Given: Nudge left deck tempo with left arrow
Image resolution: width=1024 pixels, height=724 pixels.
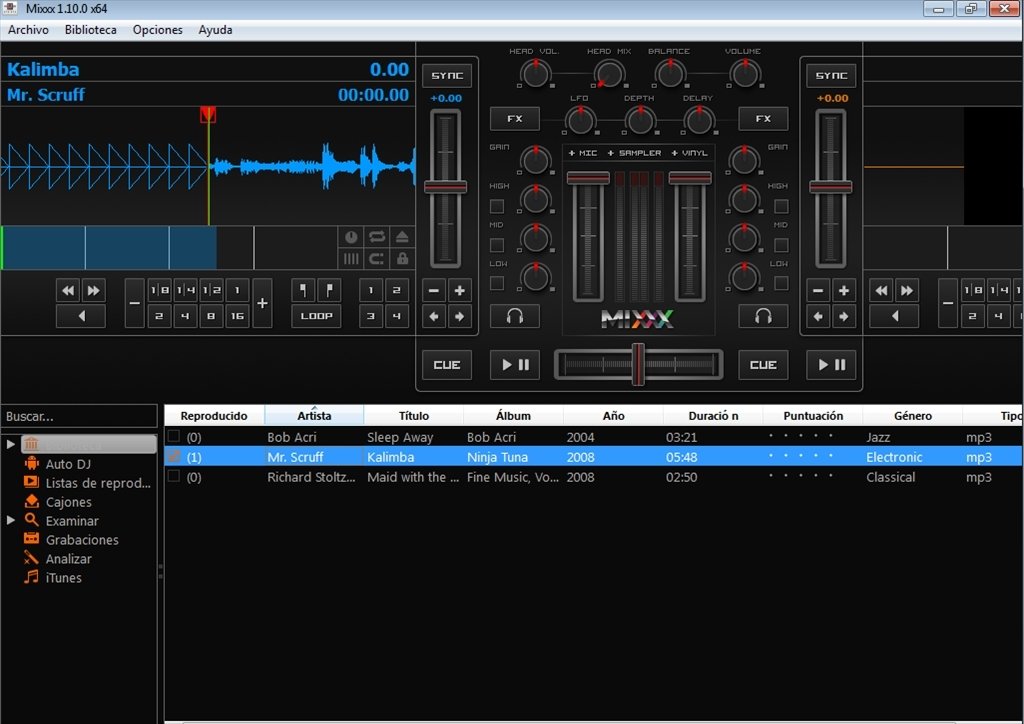Looking at the screenshot, I should tap(434, 317).
